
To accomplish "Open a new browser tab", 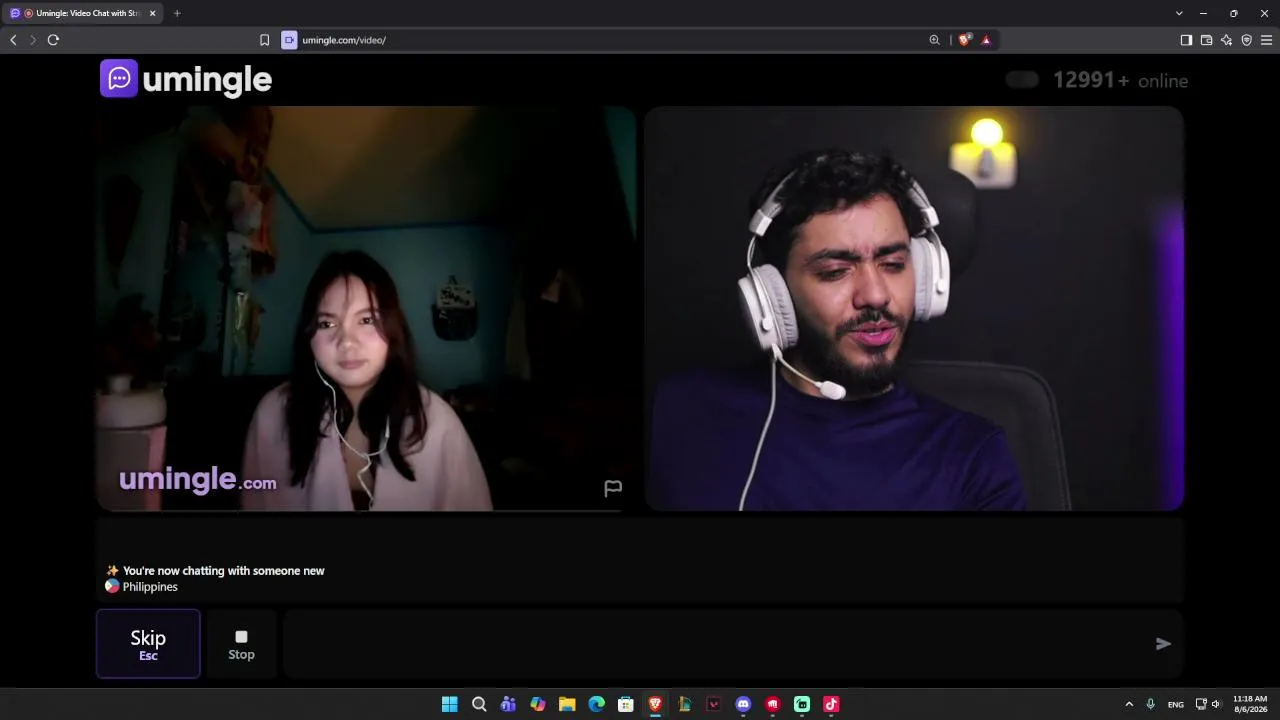I will tap(177, 13).
